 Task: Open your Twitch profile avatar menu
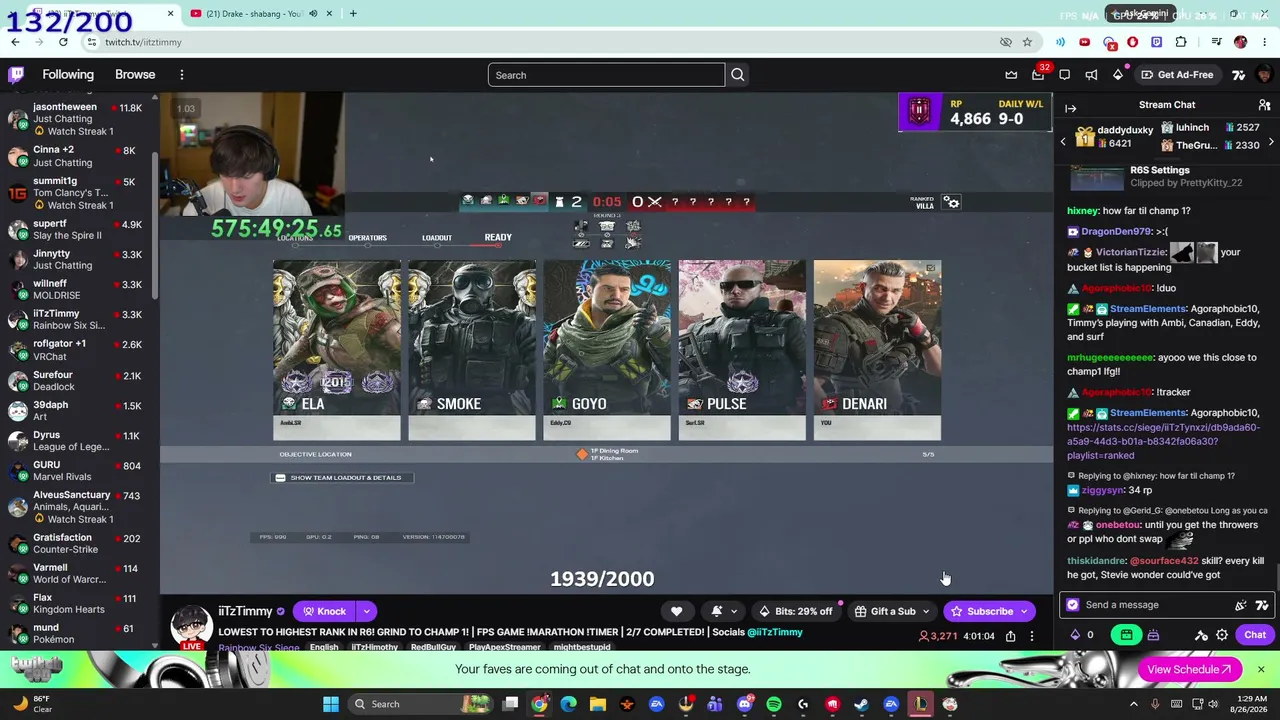click(1264, 75)
